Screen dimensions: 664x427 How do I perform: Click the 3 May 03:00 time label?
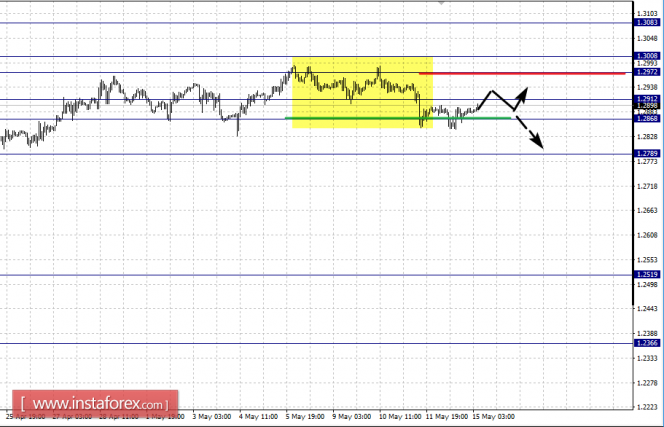[212, 417]
